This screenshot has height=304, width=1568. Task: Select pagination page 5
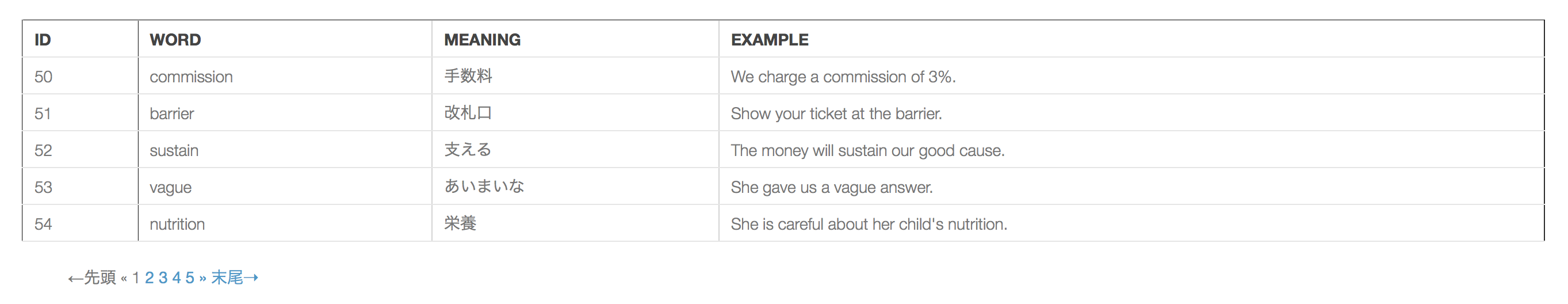pos(190,278)
